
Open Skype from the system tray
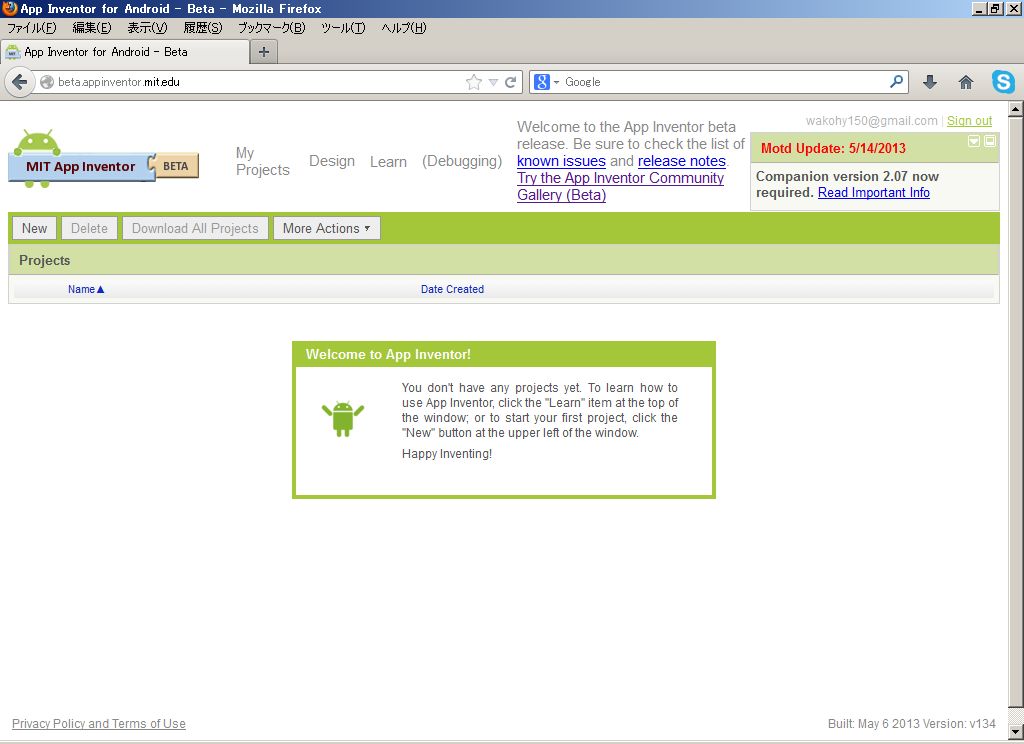tap(1003, 82)
